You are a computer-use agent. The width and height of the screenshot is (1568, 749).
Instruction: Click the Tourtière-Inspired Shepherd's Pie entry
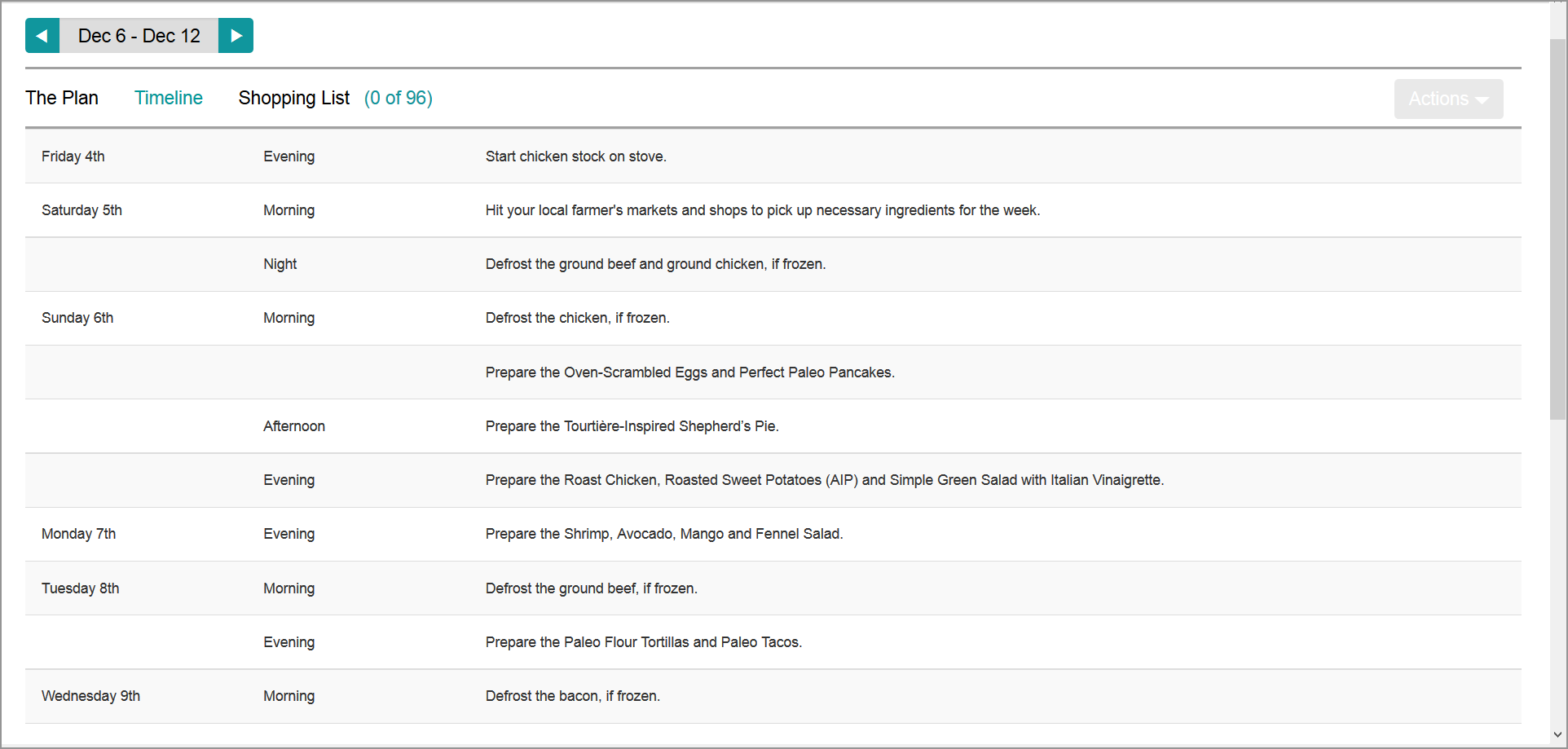pyautogui.click(x=632, y=426)
